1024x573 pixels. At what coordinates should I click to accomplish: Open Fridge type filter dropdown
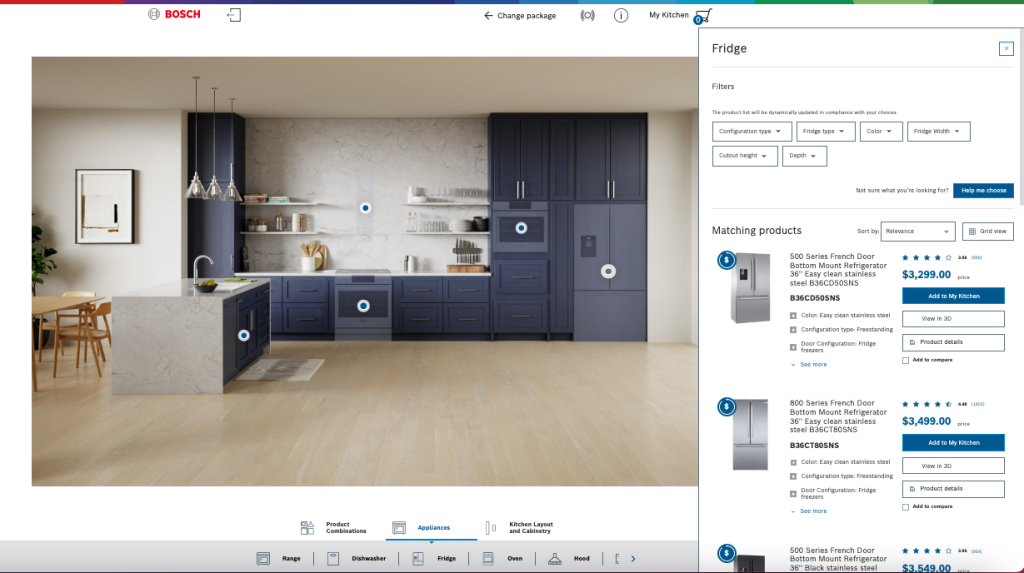(x=825, y=131)
